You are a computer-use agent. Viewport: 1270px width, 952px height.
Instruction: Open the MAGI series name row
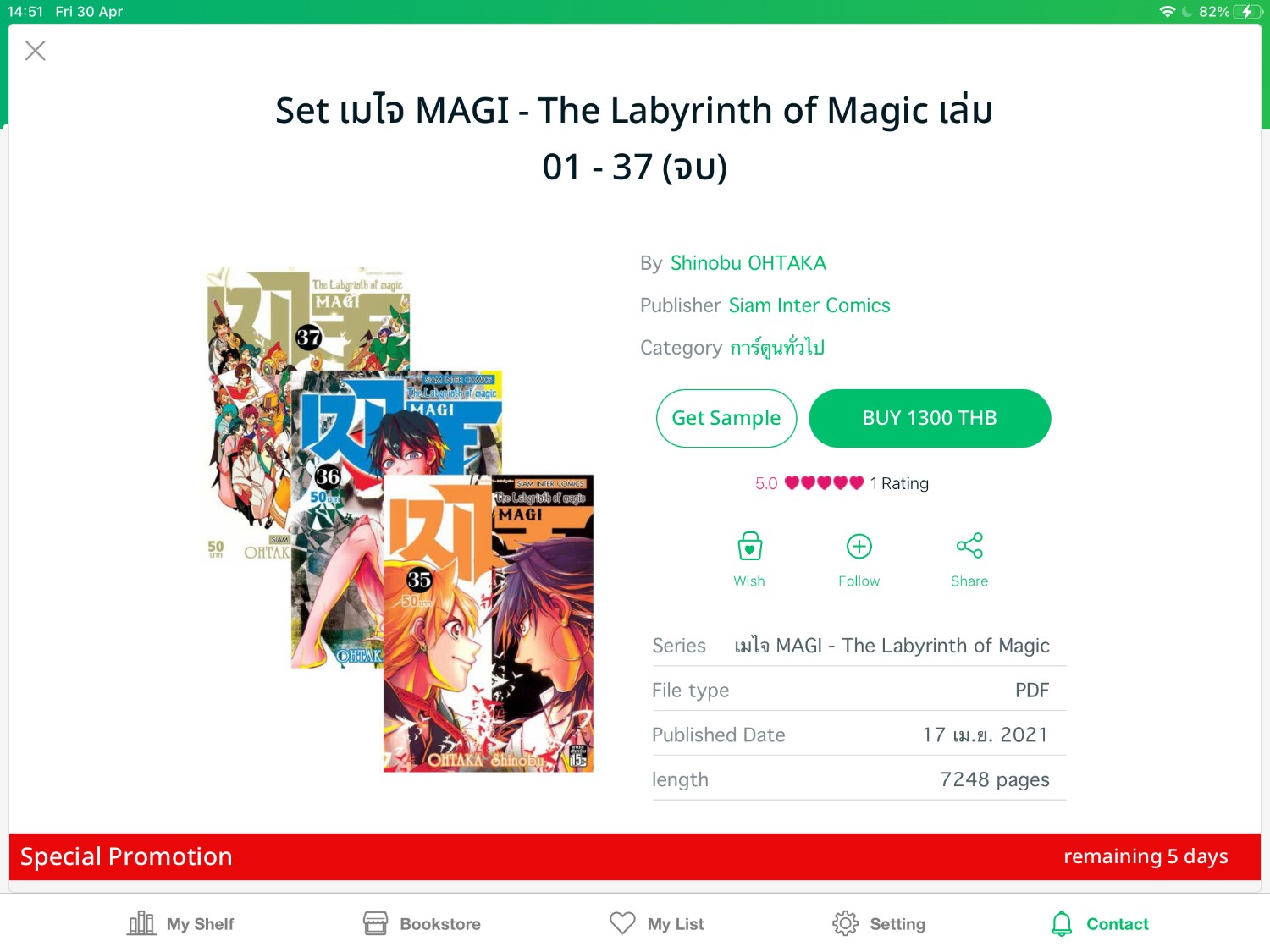point(859,646)
